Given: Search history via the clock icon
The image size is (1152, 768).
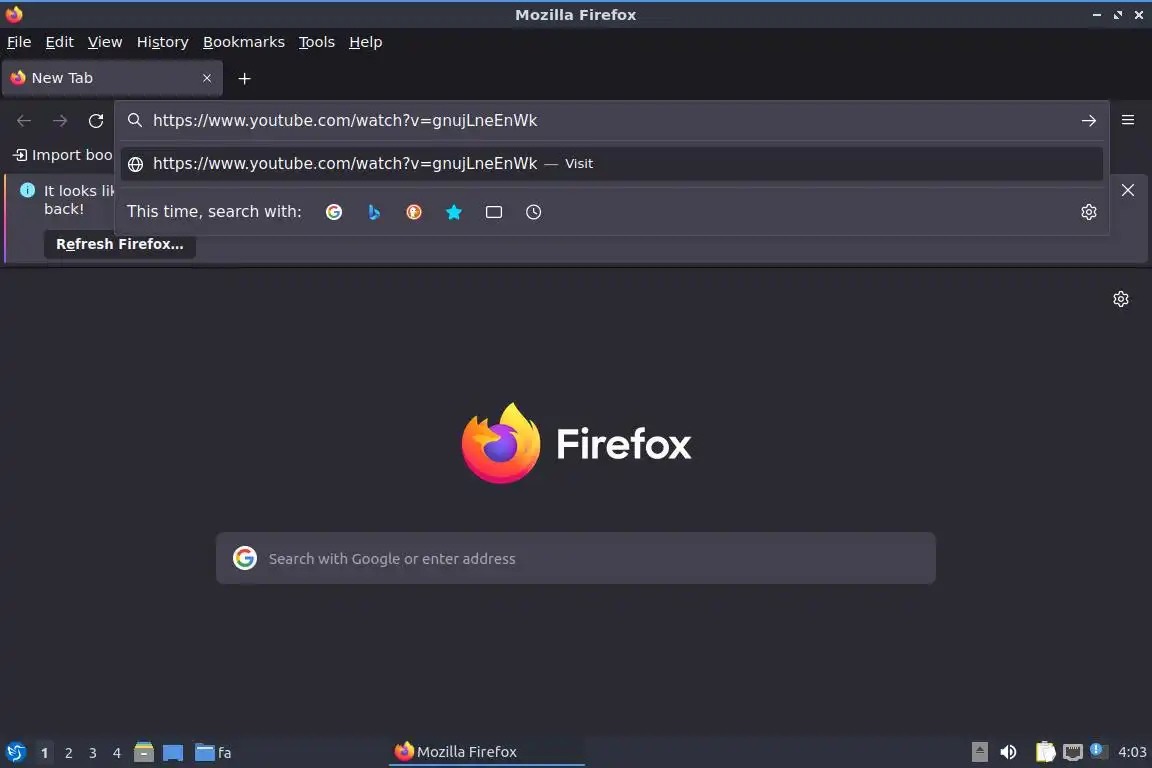Looking at the screenshot, I should [x=533, y=212].
